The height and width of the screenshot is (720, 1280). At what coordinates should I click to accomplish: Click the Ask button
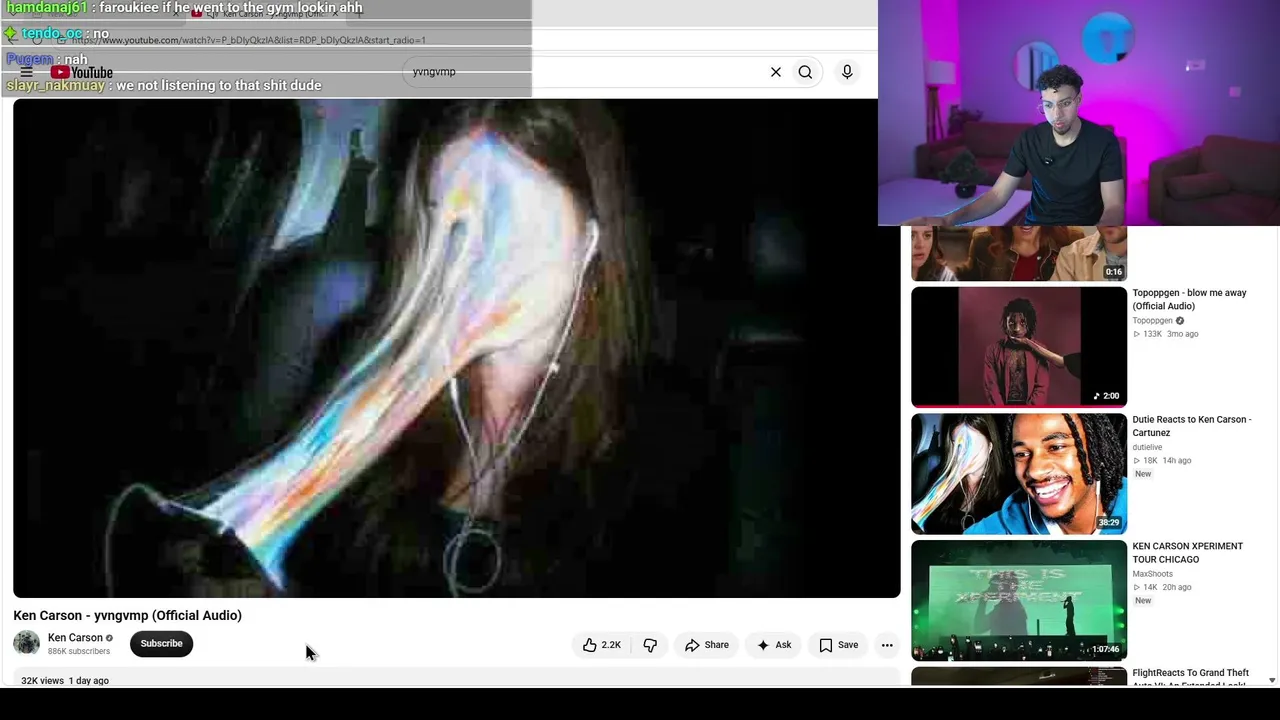(x=774, y=645)
